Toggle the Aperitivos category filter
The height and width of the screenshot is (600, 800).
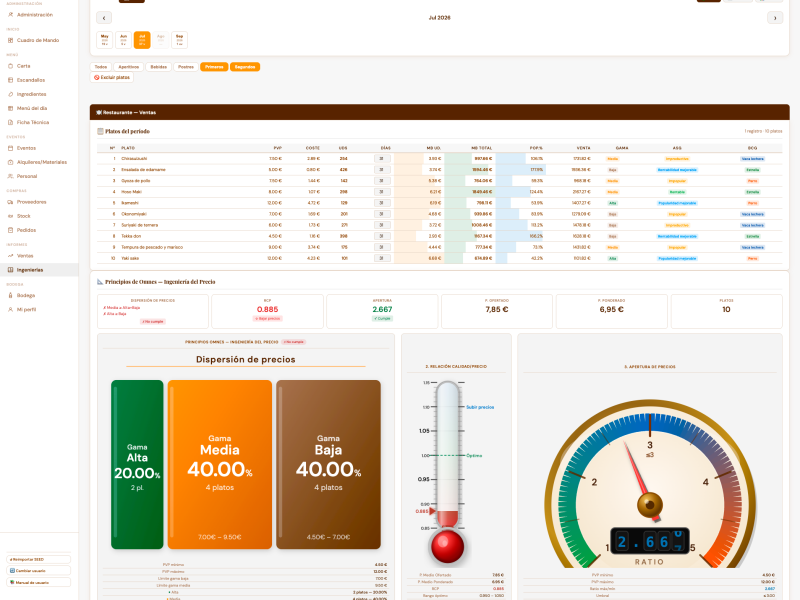[x=129, y=67]
